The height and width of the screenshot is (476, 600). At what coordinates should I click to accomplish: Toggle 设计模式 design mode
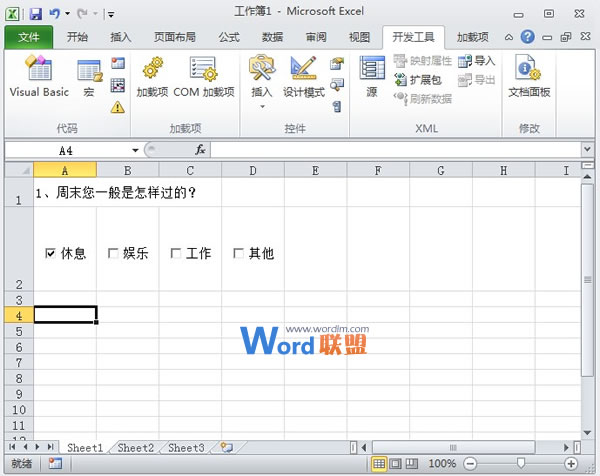coord(303,78)
